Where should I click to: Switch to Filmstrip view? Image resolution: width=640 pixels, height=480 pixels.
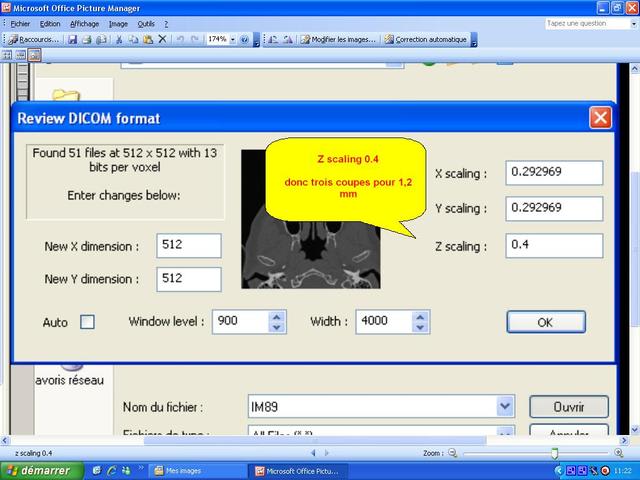click(x=20, y=55)
